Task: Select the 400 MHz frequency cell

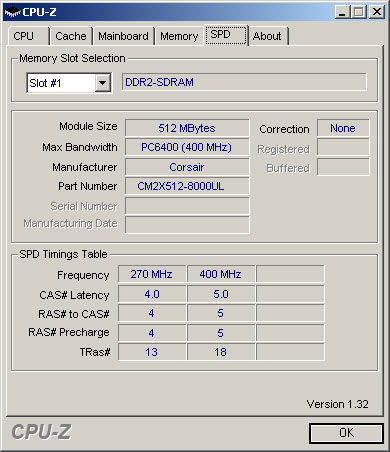Action: (x=221, y=274)
